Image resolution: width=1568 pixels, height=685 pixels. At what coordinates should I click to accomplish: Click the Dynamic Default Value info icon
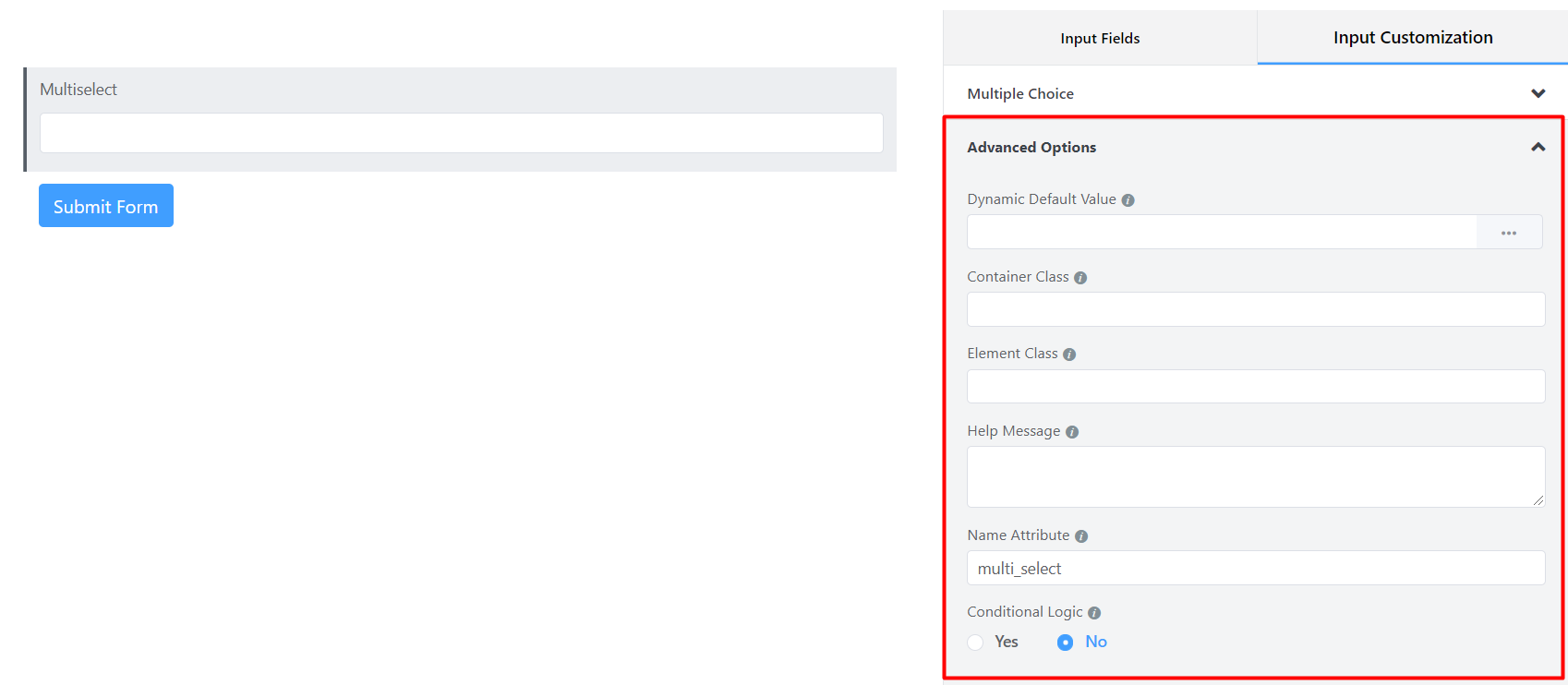[x=1128, y=200]
